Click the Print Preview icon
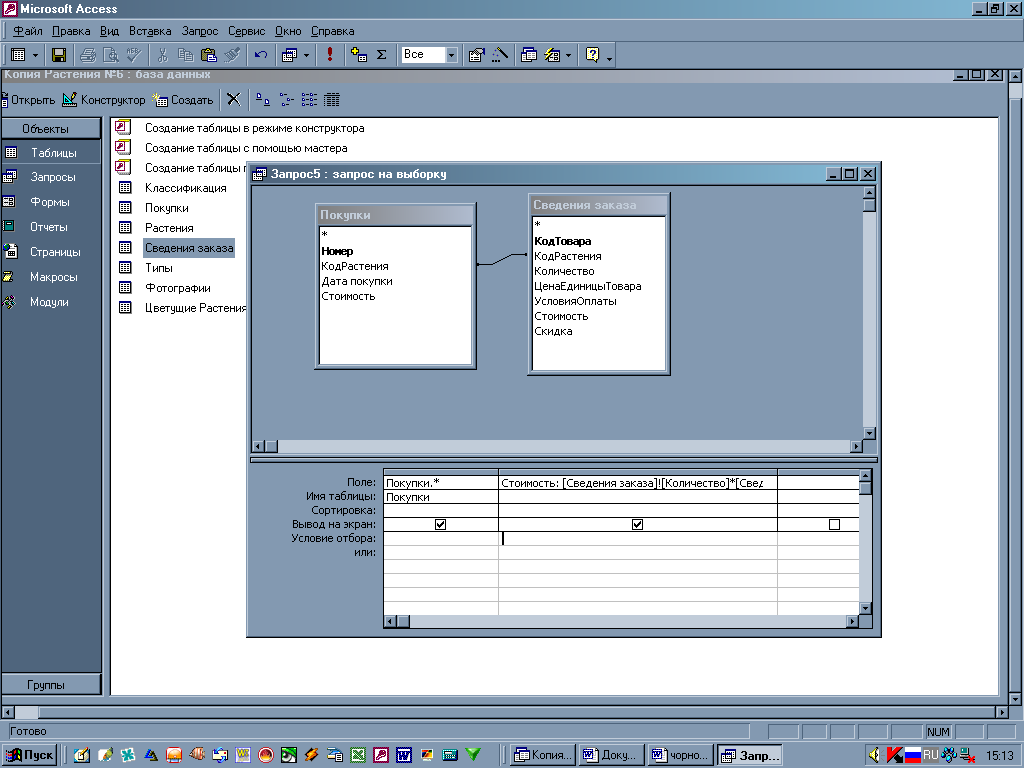The width and height of the screenshot is (1024, 768). click(111, 55)
